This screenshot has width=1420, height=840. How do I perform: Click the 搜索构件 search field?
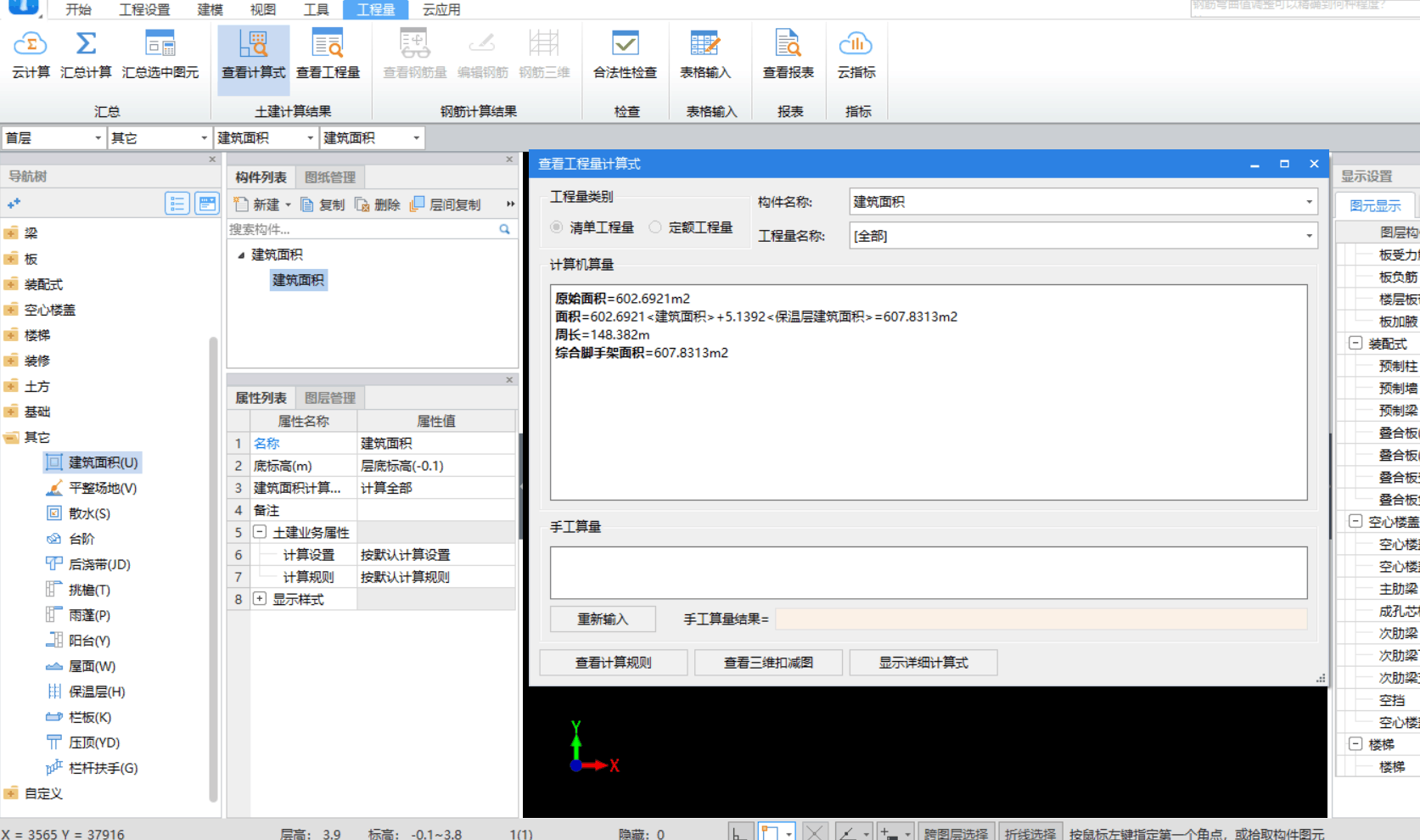[x=362, y=229]
